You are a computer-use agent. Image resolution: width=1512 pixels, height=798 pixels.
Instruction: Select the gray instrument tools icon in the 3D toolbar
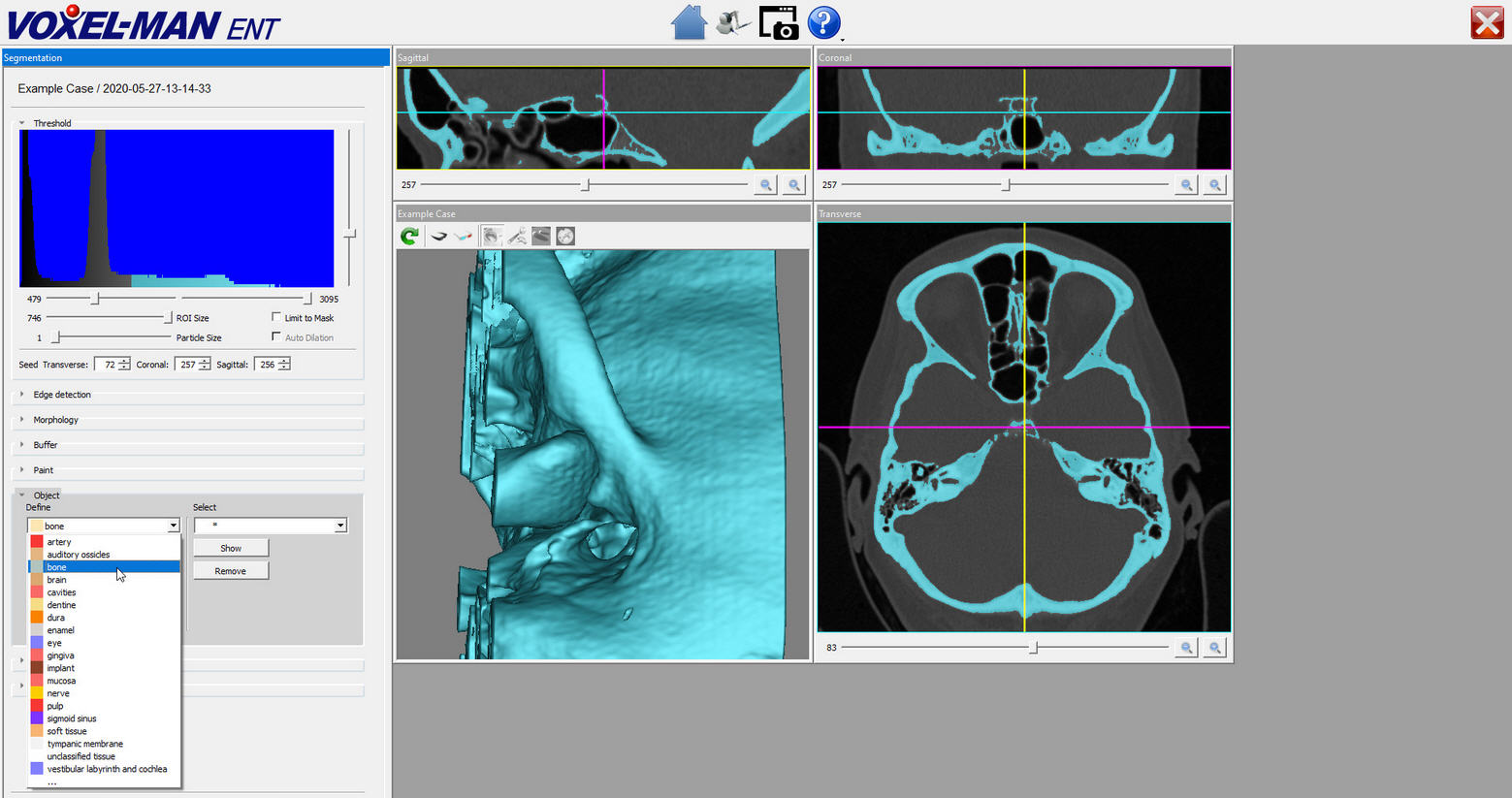coord(517,236)
